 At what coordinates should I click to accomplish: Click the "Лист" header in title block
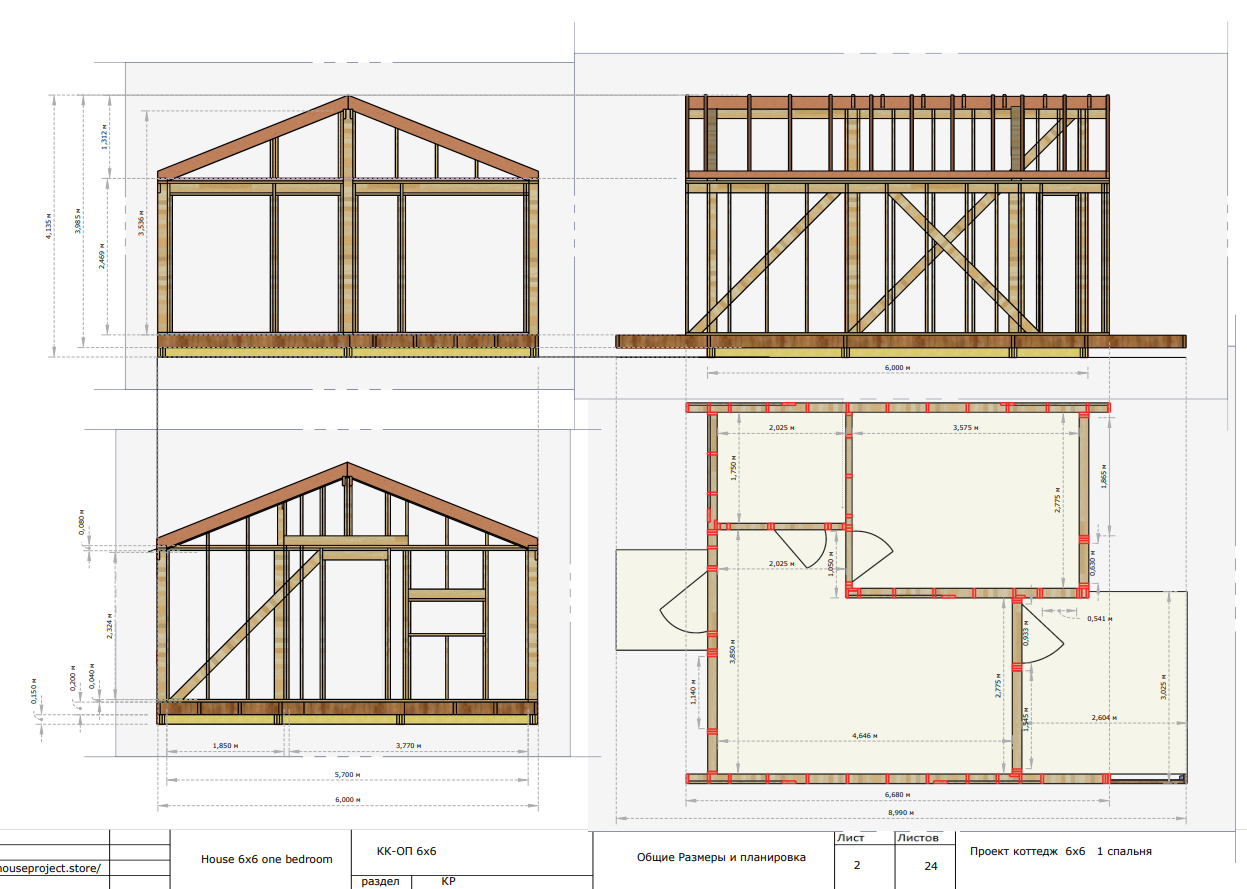coord(850,838)
